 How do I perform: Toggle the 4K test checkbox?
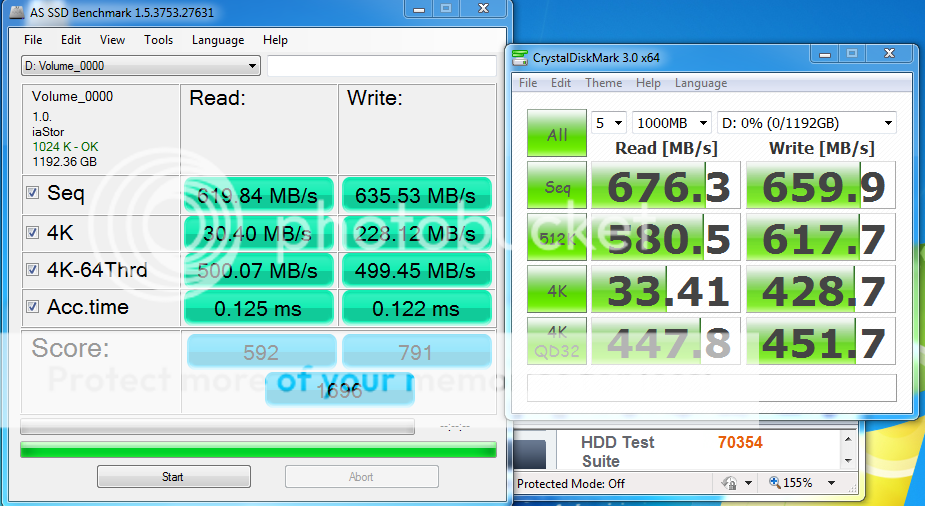point(32,232)
